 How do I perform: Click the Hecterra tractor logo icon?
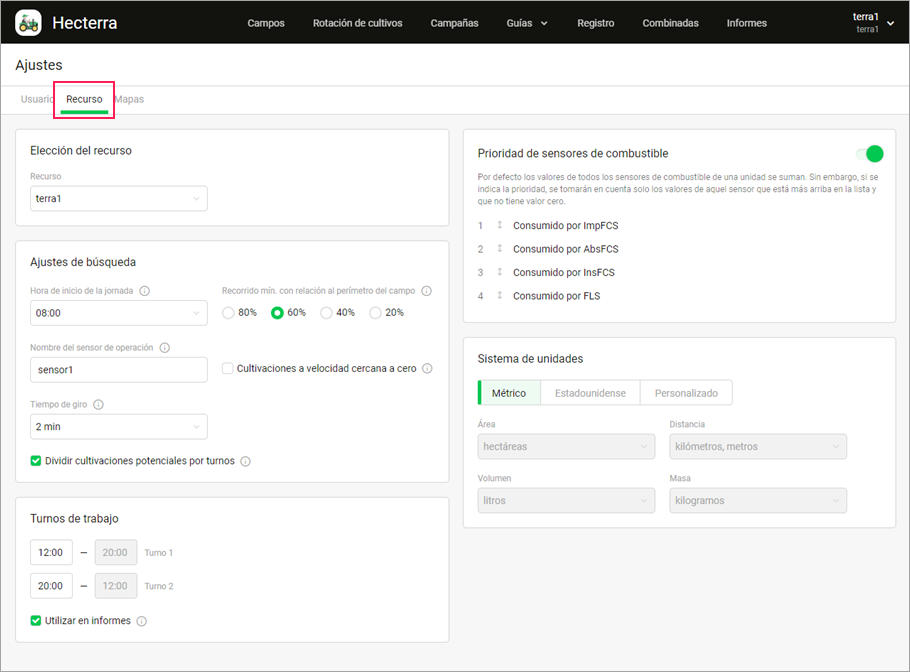click(x=28, y=22)
